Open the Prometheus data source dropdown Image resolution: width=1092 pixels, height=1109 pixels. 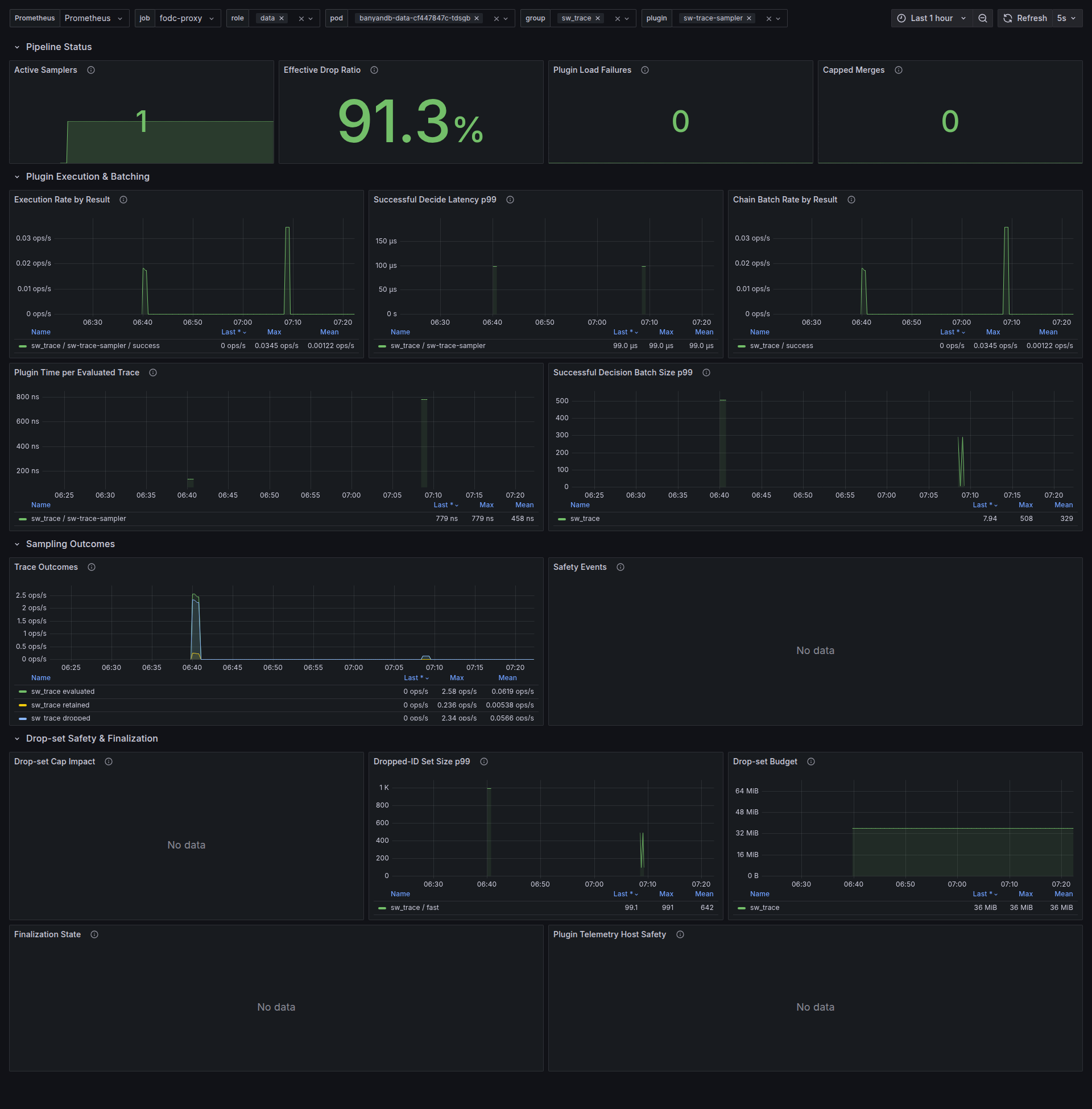pos(94,18)
